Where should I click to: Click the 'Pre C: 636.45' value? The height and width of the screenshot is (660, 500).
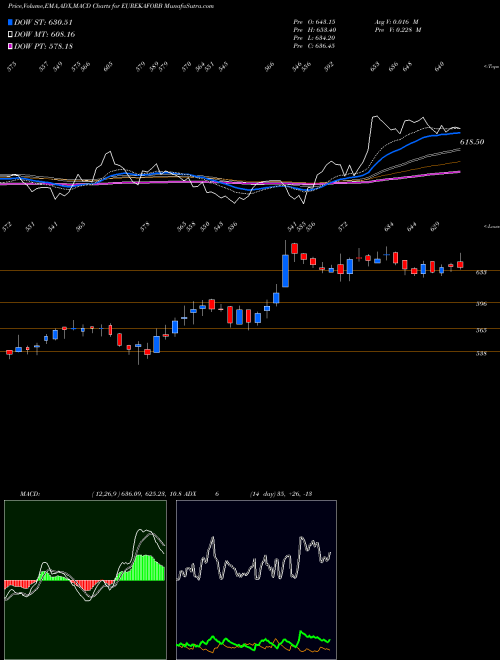point(314,46)
